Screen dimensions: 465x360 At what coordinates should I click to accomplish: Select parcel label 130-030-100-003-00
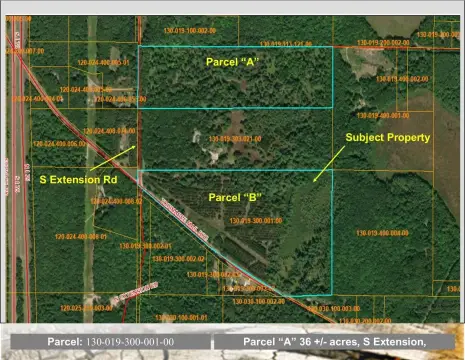pos(333,309)
